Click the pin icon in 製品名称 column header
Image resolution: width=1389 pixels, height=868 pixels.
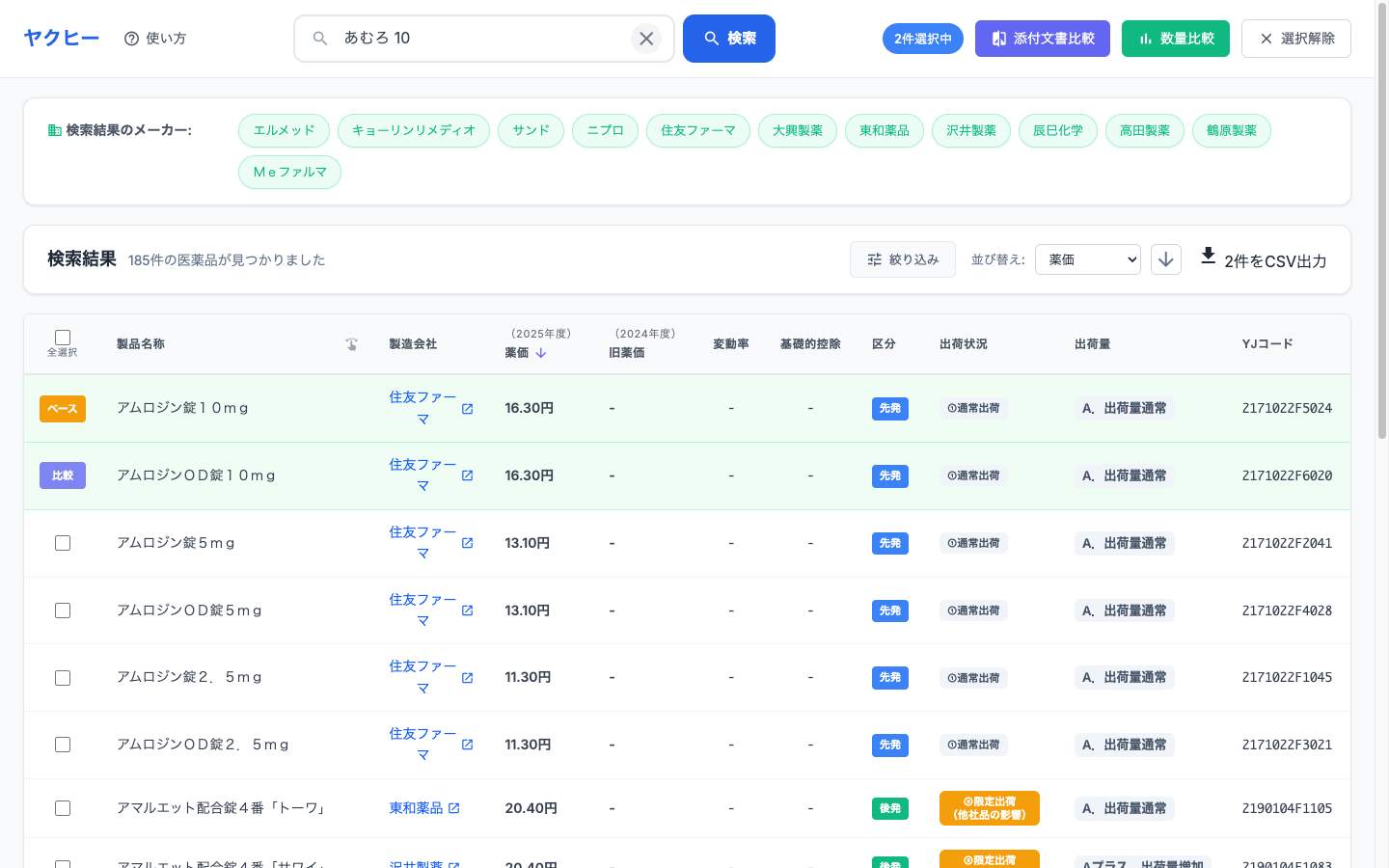coord(352,344)
